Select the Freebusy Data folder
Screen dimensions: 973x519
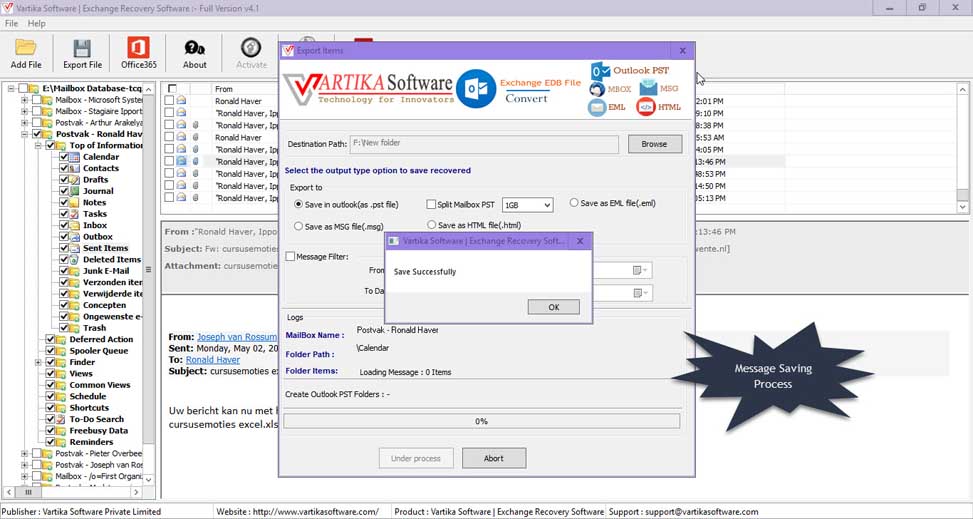tap(99, 430)
